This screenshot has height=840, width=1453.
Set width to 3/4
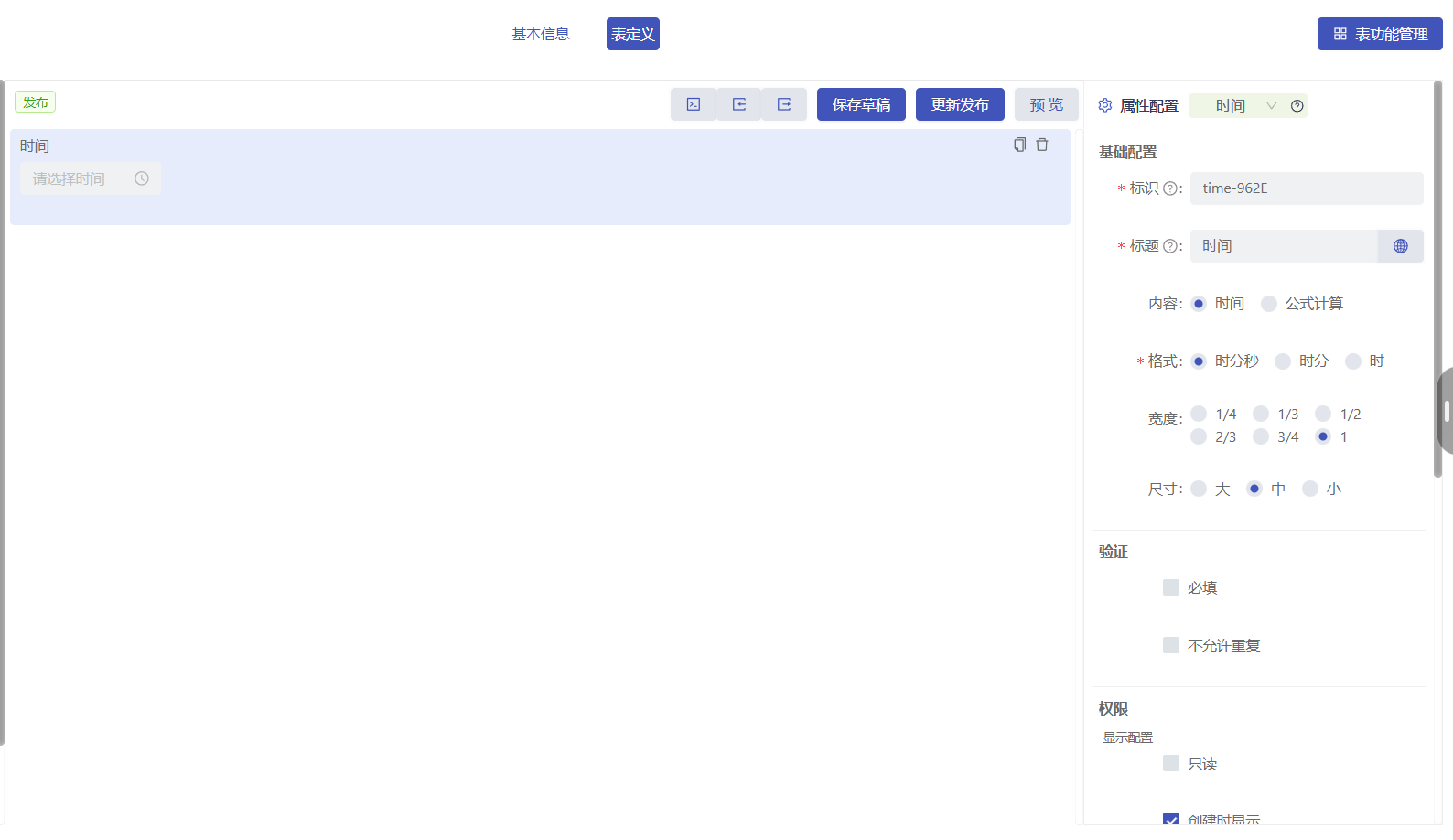point(1261,436)
